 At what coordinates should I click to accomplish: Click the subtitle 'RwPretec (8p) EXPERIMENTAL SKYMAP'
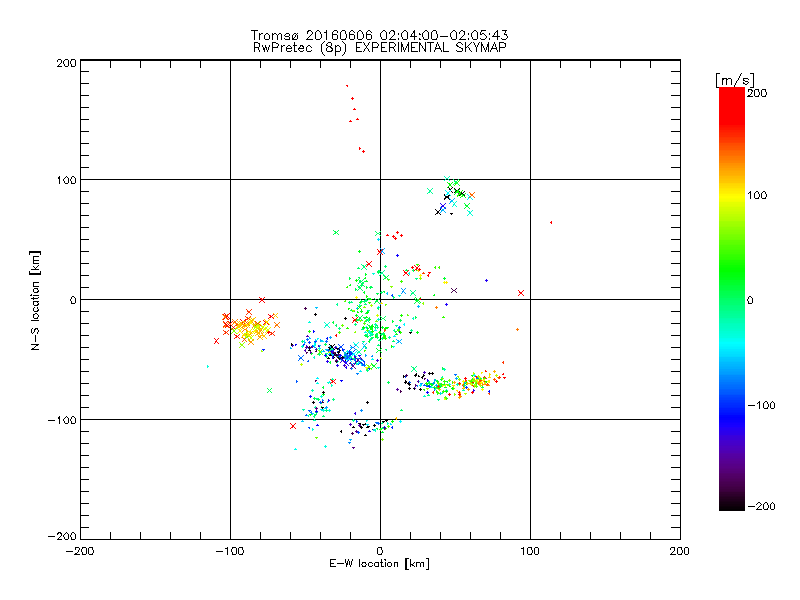379,47
